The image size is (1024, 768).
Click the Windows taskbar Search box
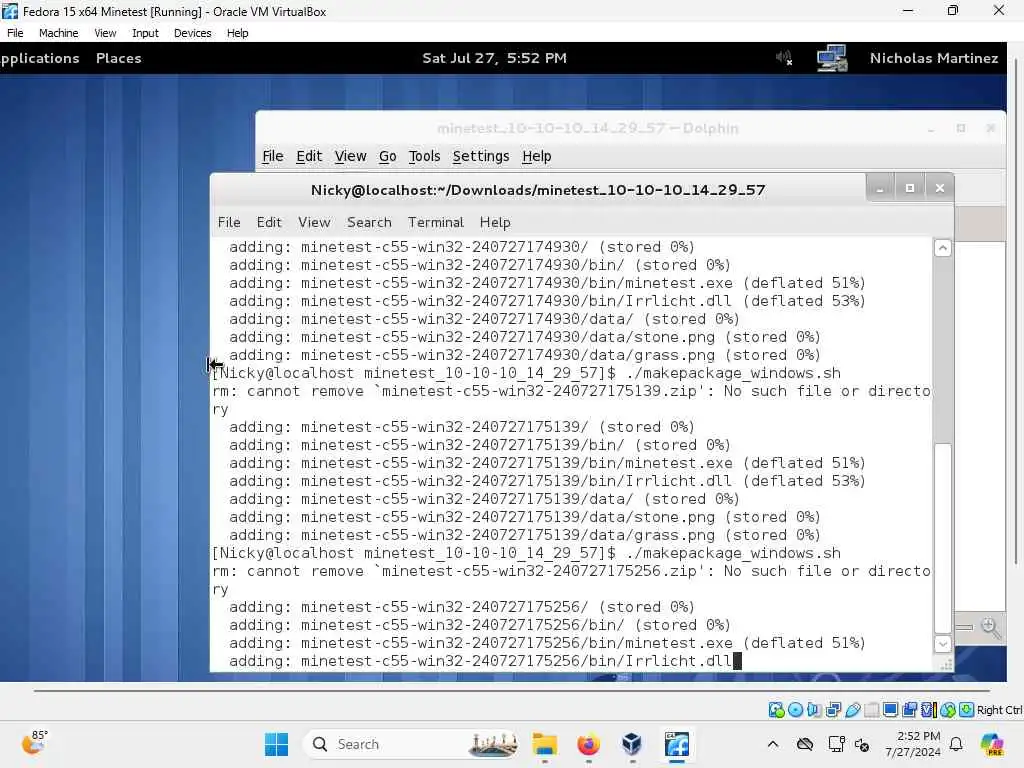pos(410,744)
